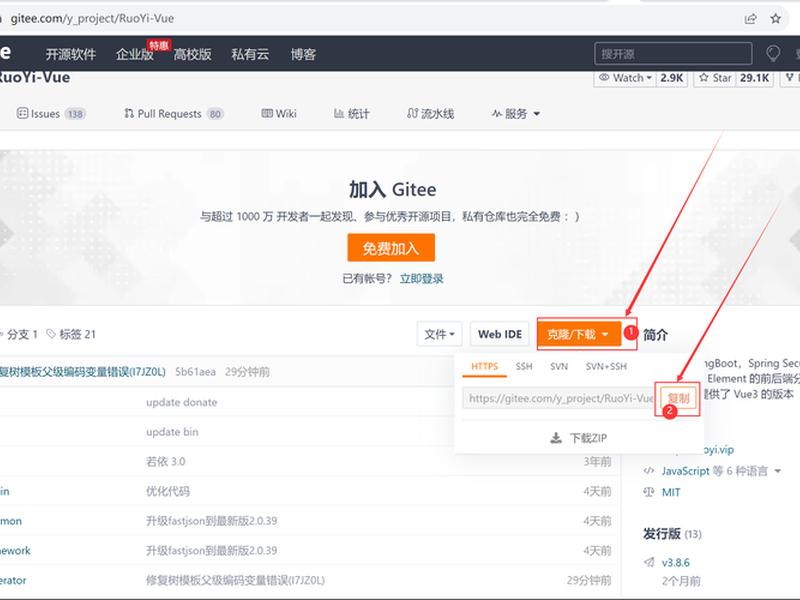This screenshot has height=600, width=800.
Task: Open the 文件 dropdown button
Action: pyautogui.click(x=439, y=334)
